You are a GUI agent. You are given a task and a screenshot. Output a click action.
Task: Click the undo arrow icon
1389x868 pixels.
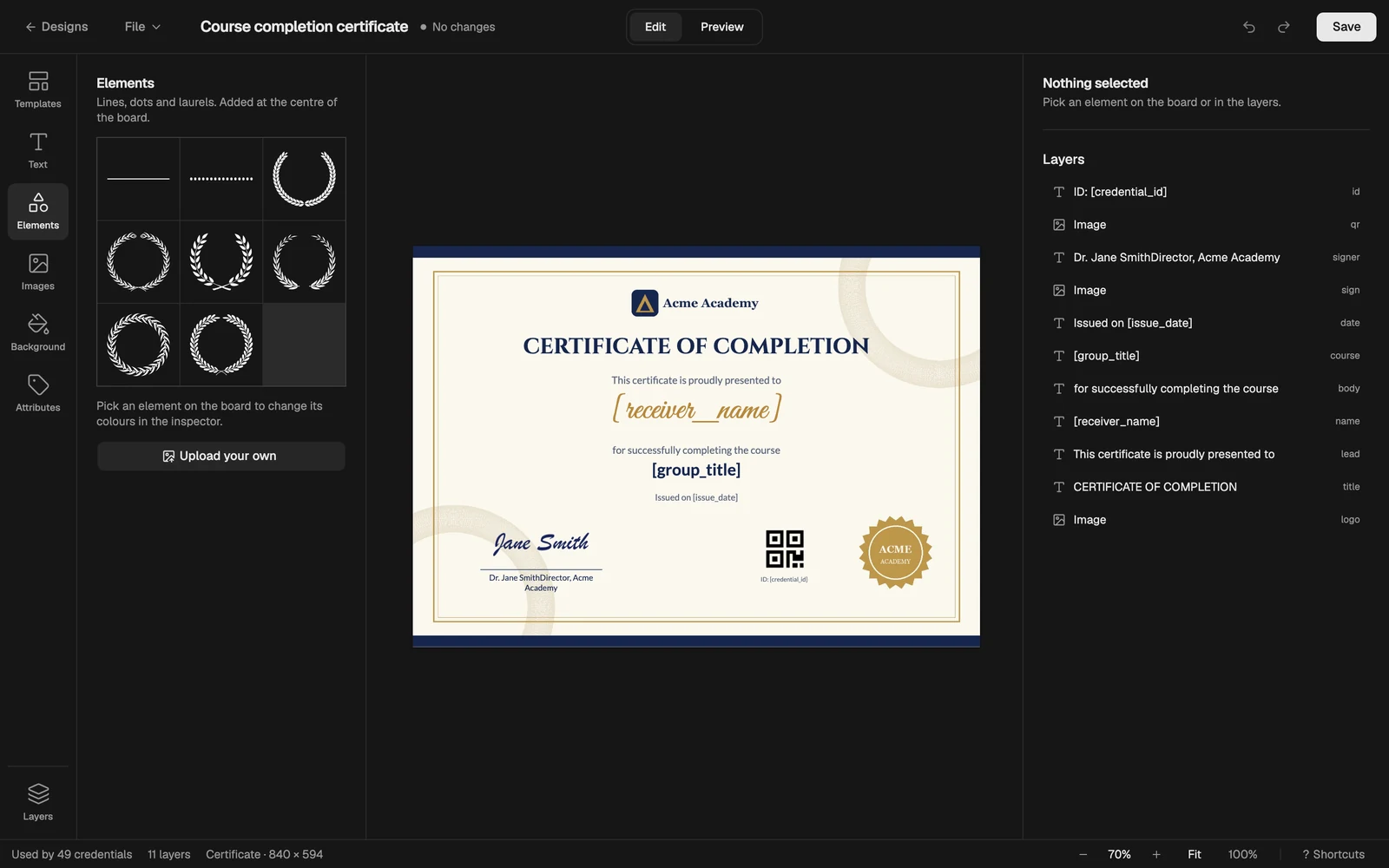(x=1248, y=27)
